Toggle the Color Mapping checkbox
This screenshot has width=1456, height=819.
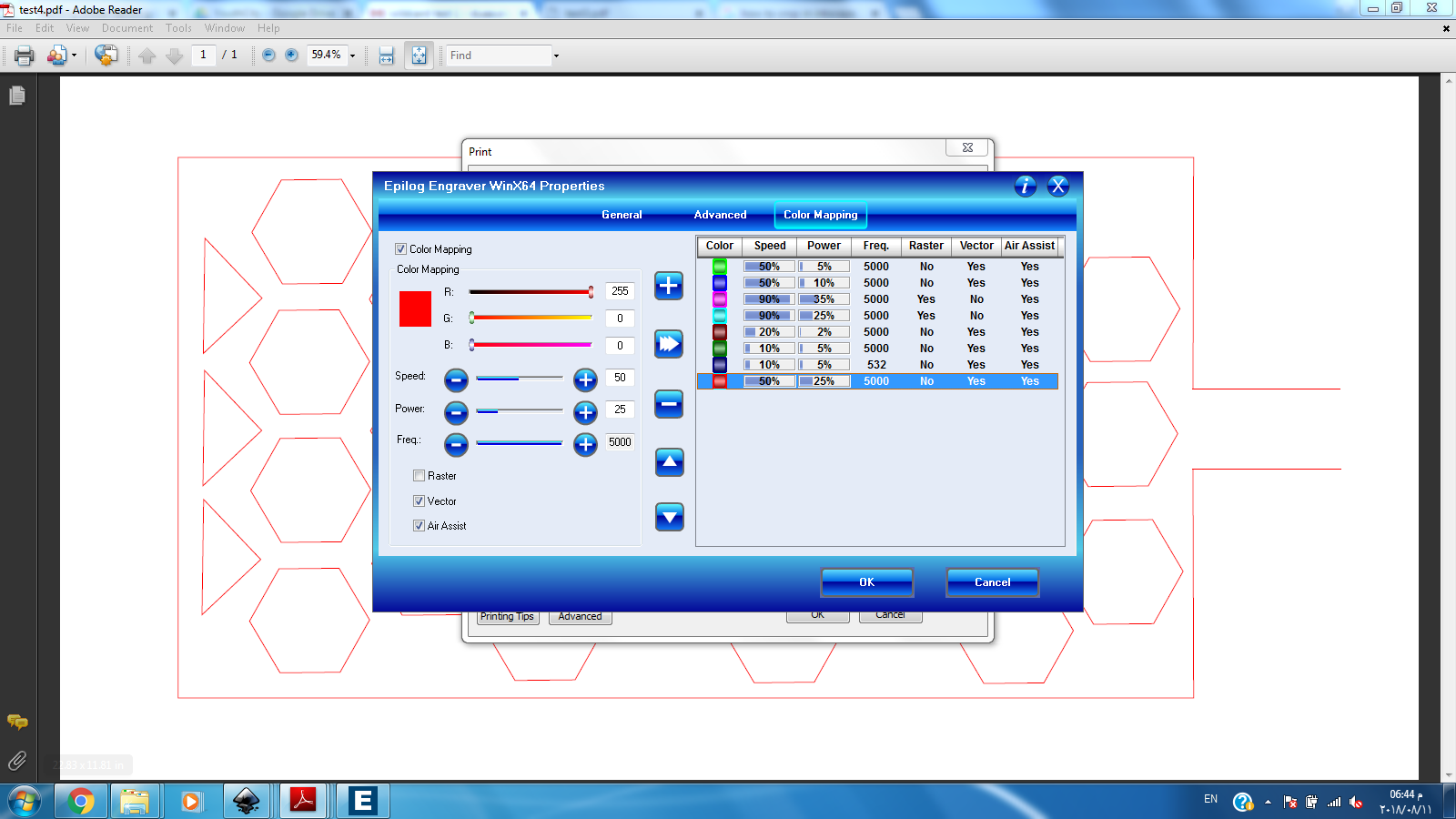point(400,249)
